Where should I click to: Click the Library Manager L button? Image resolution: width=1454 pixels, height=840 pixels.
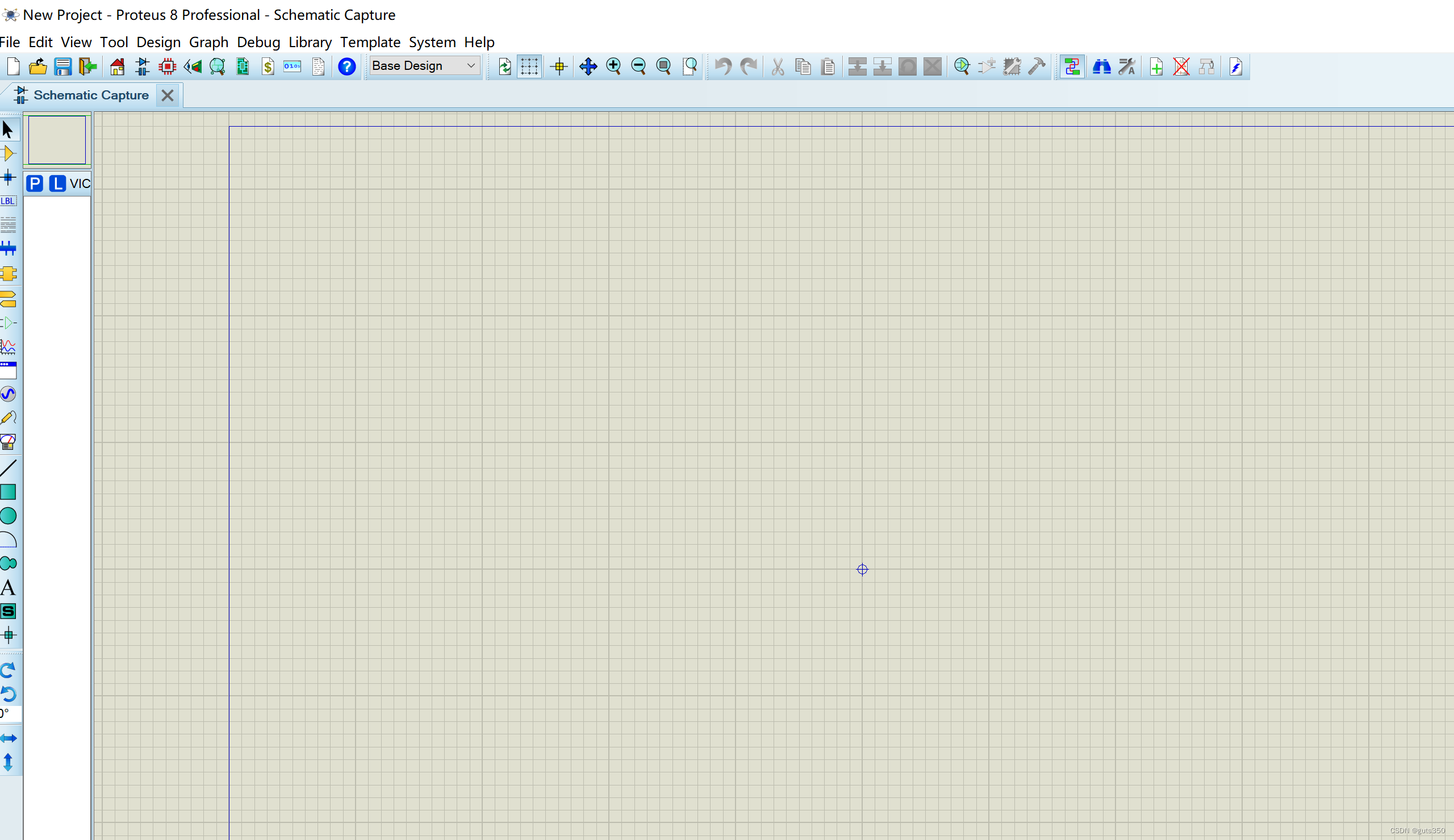57,183
